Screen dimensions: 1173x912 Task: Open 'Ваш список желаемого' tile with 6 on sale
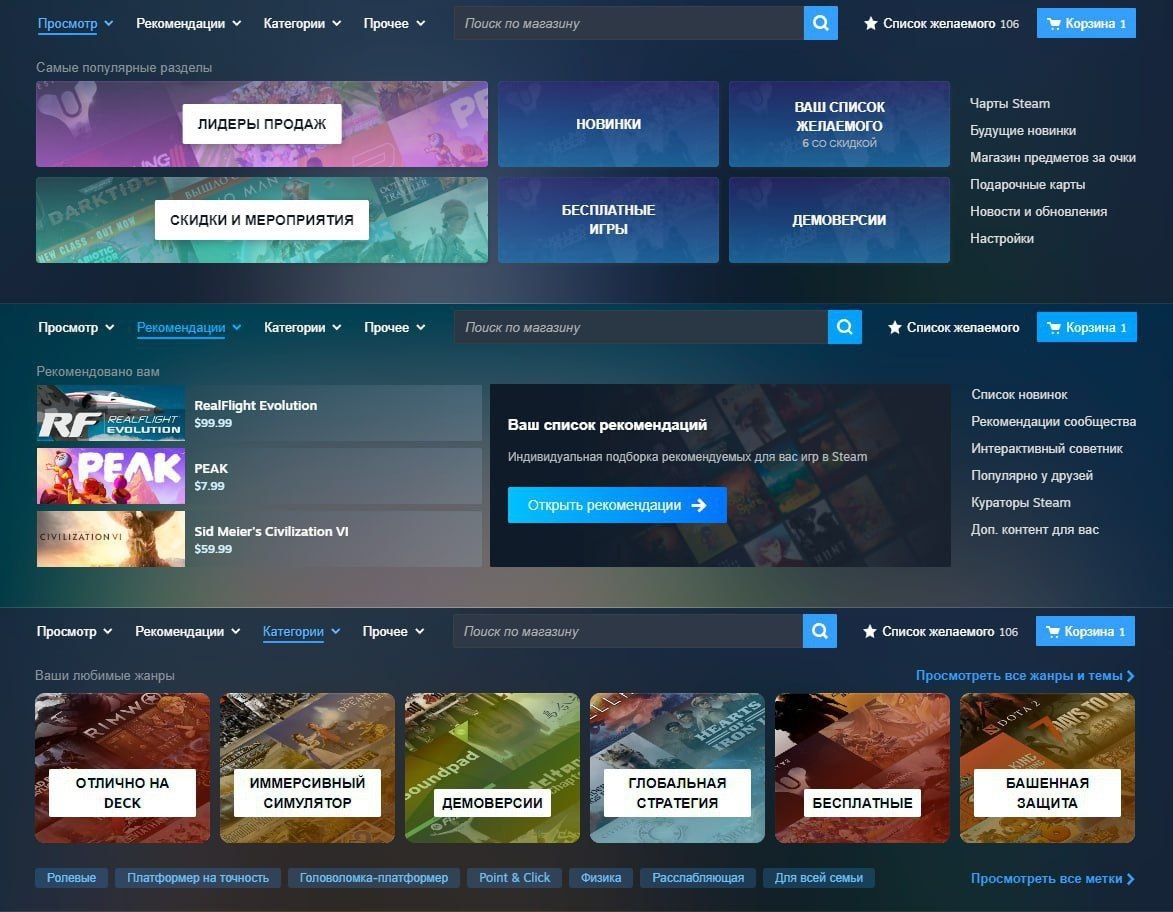839,124
